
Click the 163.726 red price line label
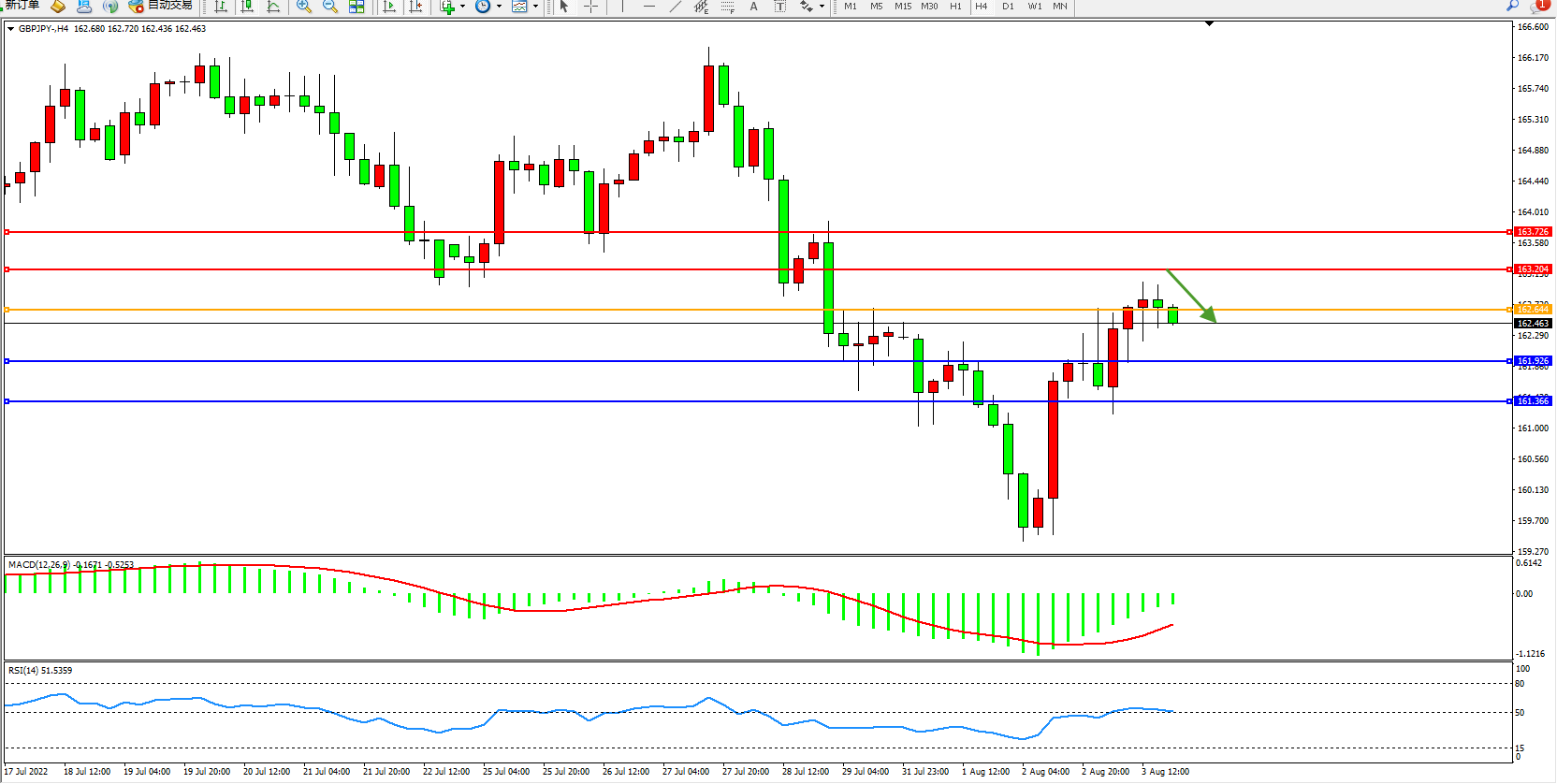[x=1533, y=232]
